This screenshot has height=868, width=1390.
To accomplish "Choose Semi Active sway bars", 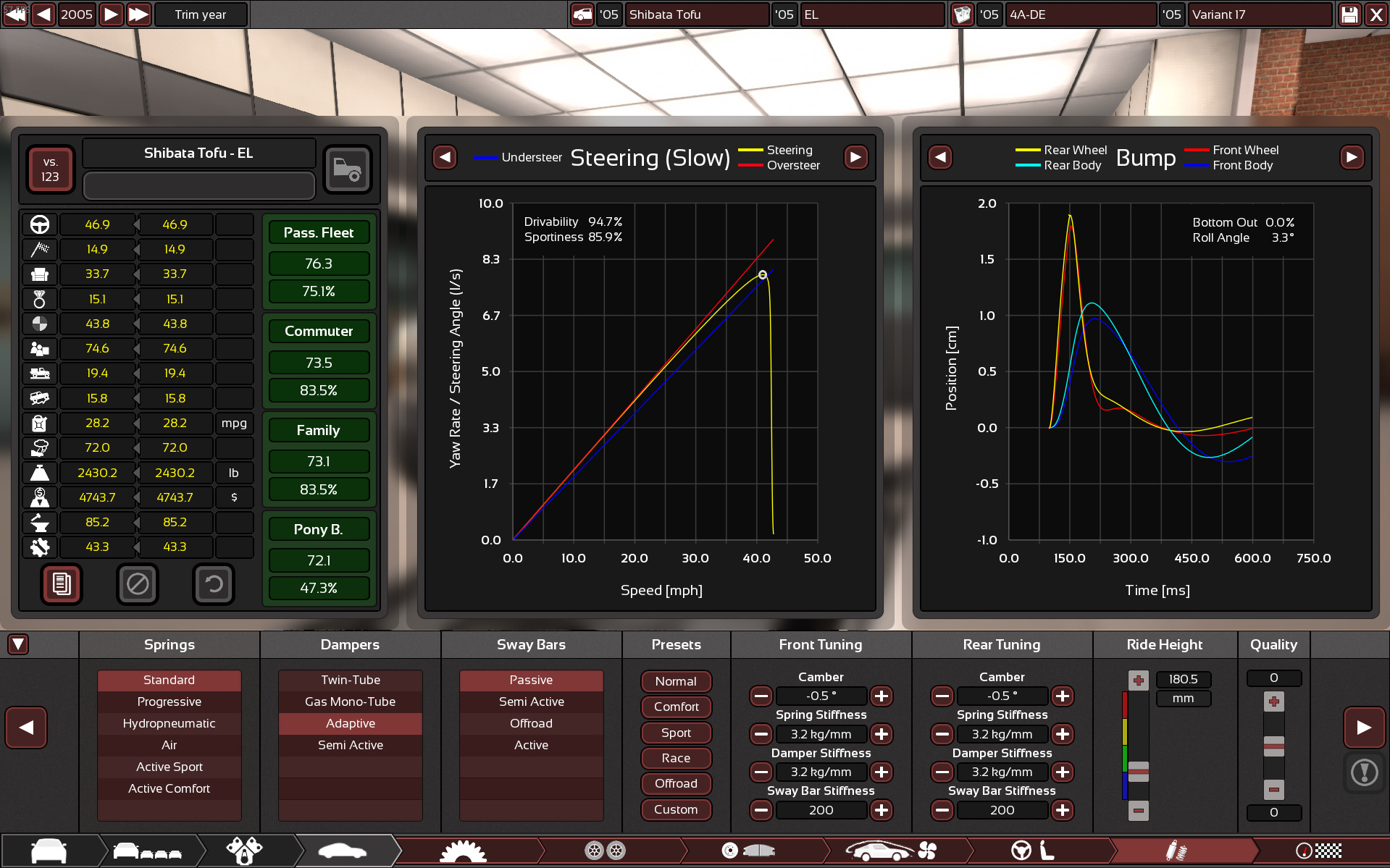I will point(531,701).
